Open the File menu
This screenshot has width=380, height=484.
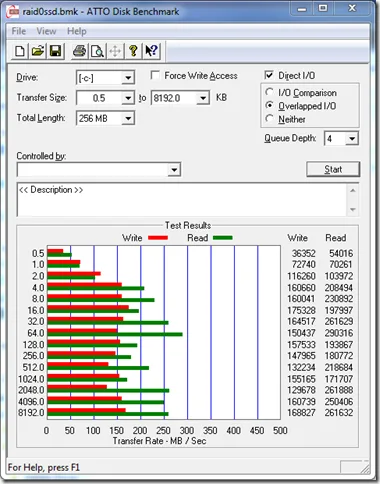[x=19, y=31]
